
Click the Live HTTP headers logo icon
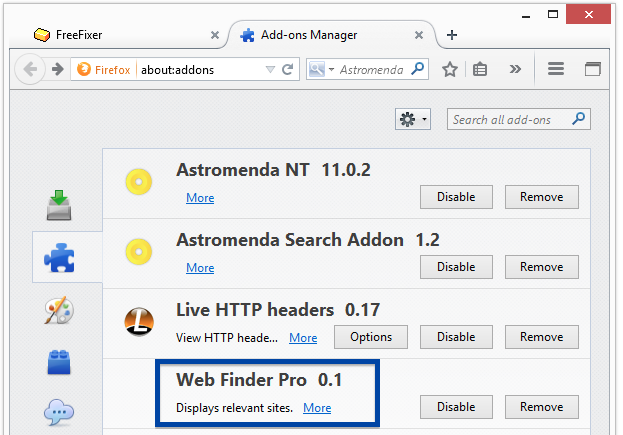[139, 322]
